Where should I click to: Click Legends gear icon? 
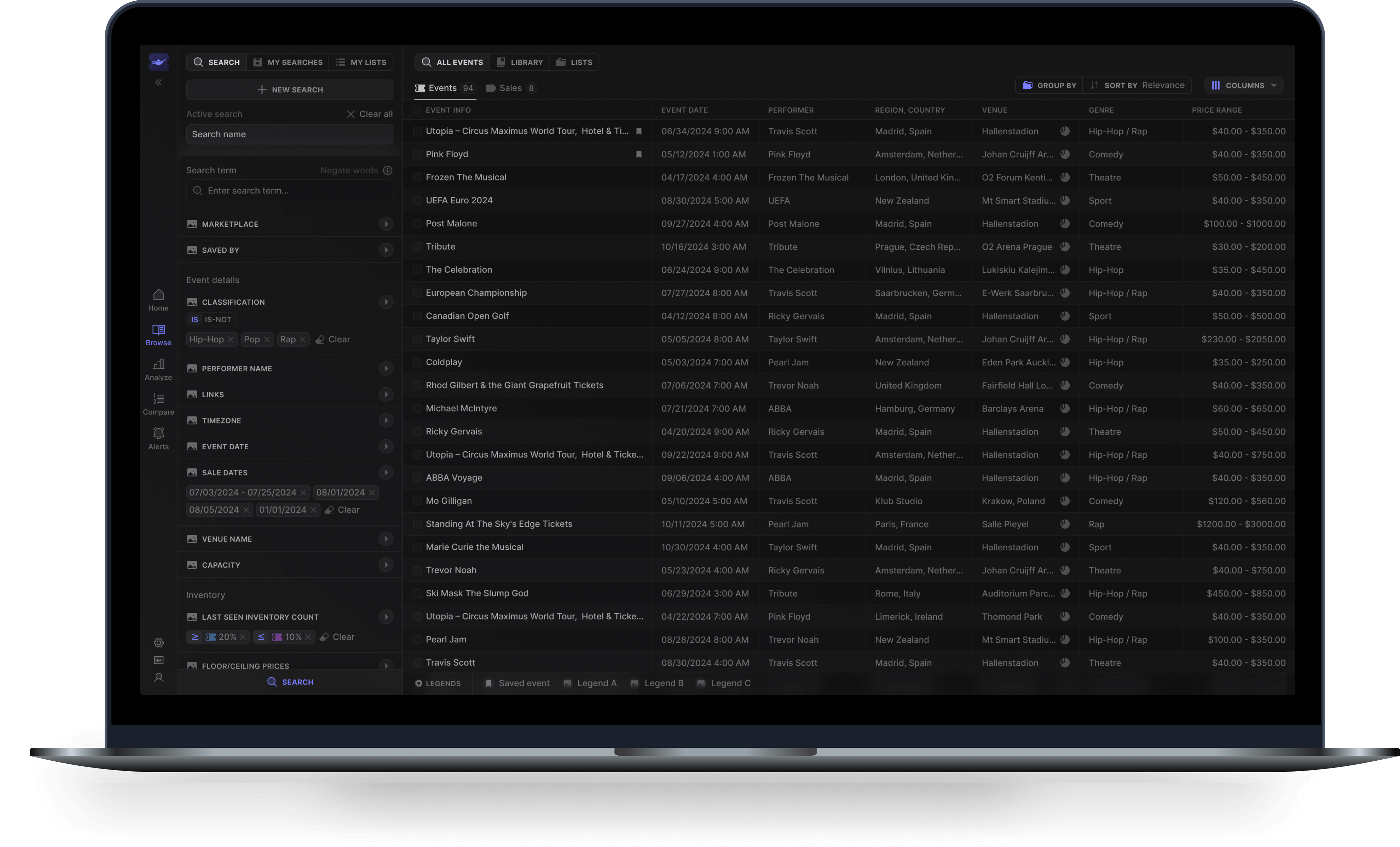pyautogui.click(x=419, y=683)
